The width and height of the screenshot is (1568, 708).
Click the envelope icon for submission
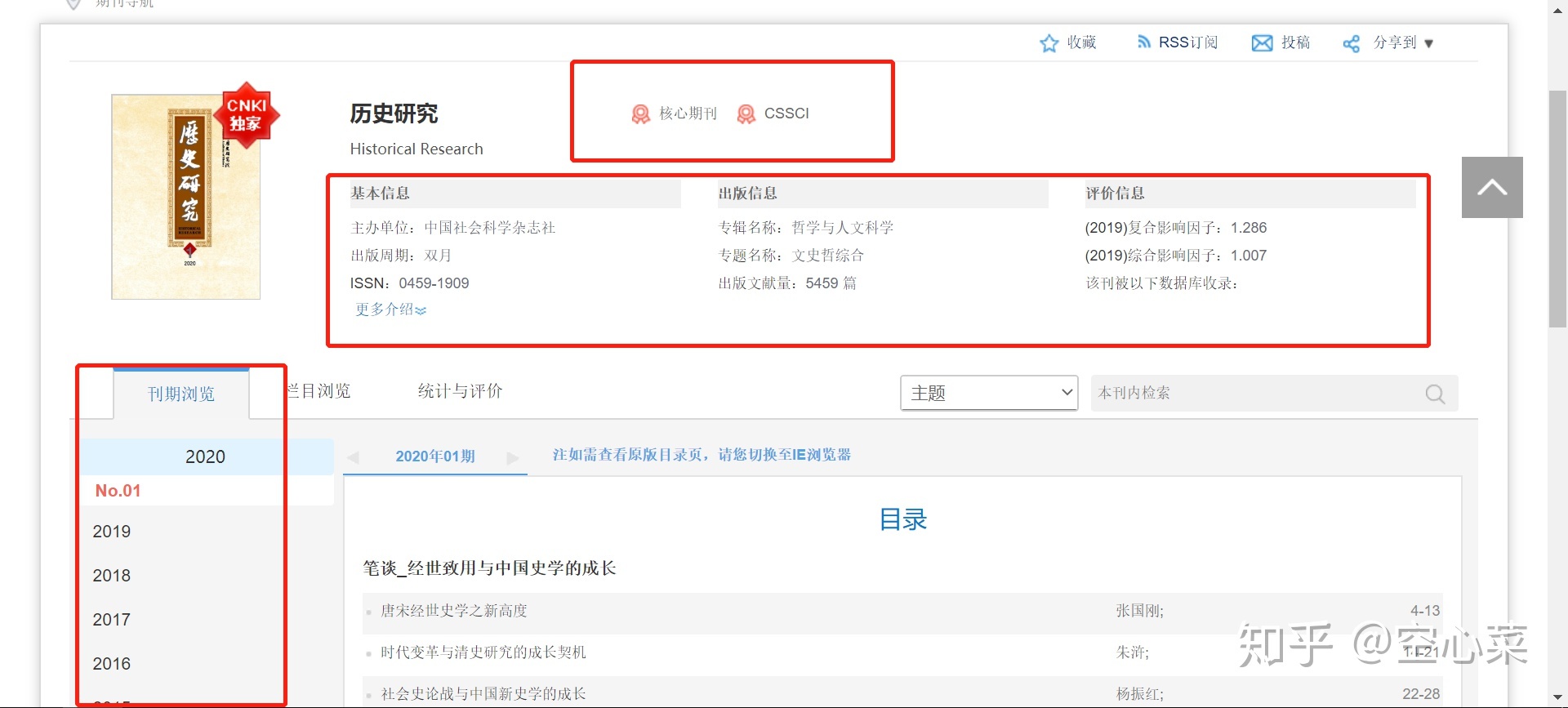(1262, 43)
